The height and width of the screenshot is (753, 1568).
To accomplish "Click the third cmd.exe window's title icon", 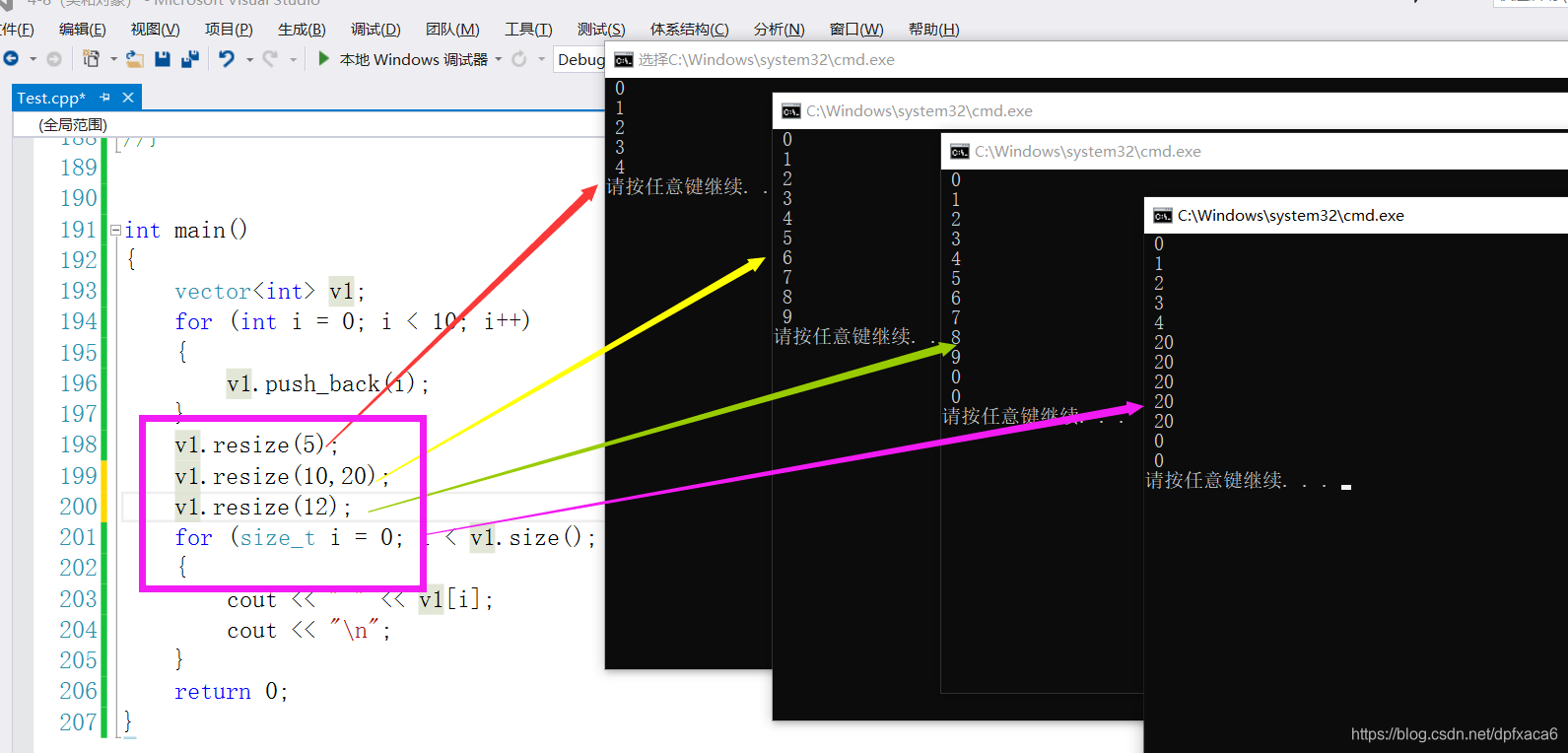I will tap(959, 152).
